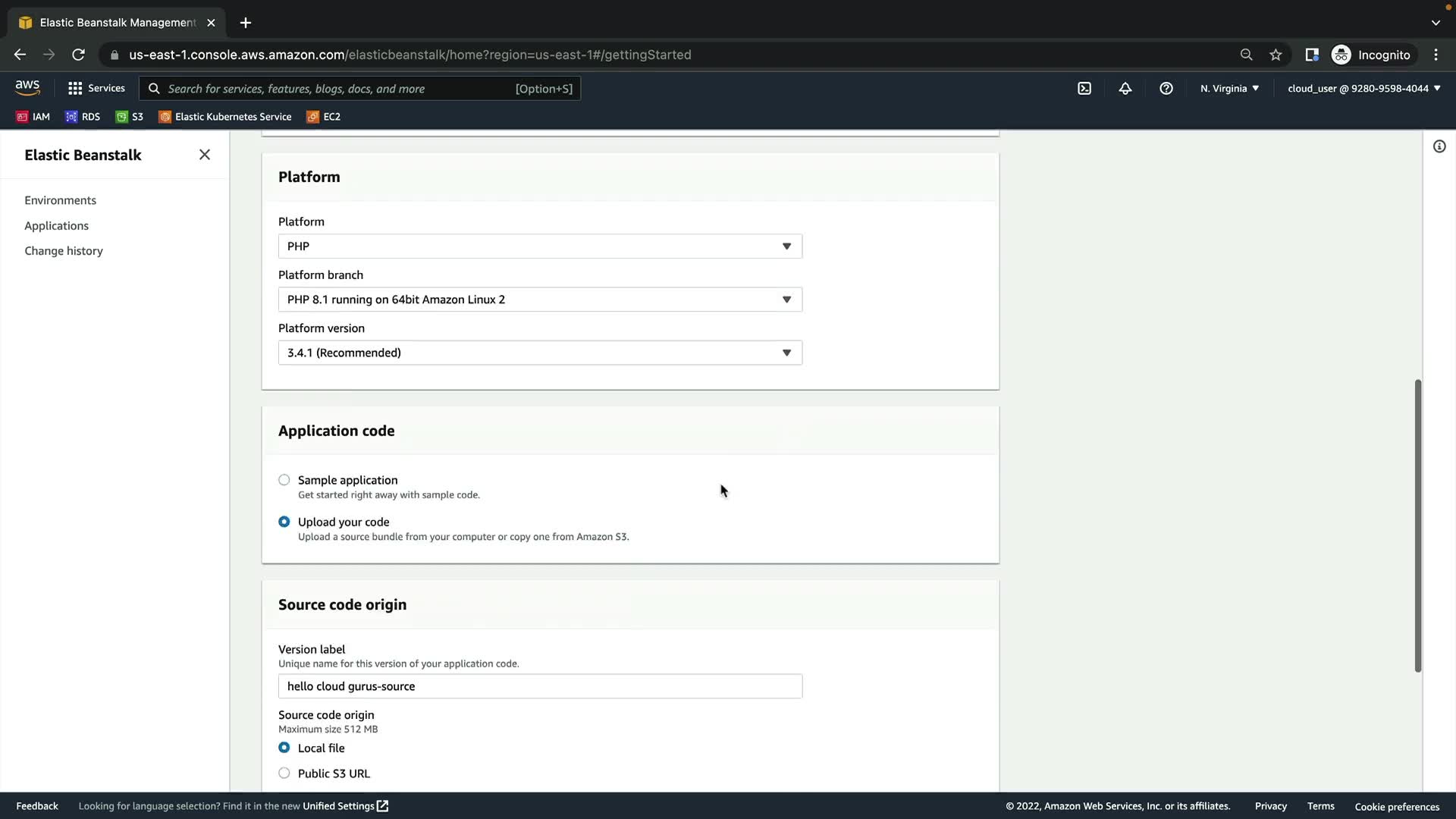Open Change history in sidebar

point(64,251)
